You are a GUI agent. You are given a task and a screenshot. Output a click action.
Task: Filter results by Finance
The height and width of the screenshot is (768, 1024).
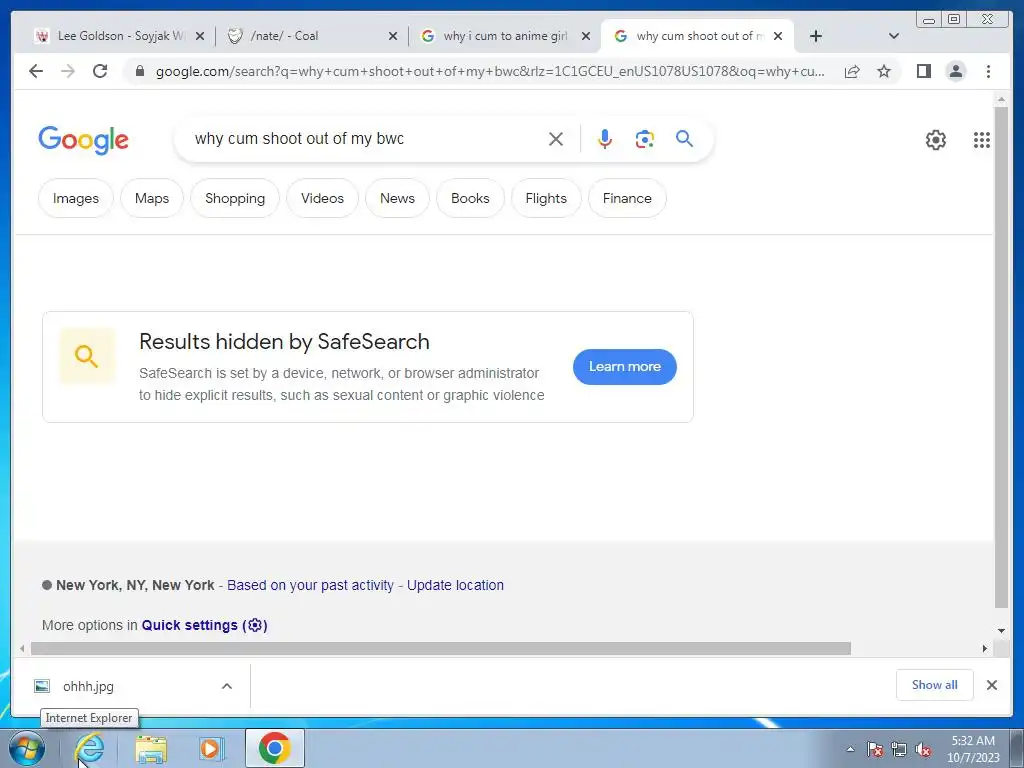pyautogui.click(x=627, y=198)
